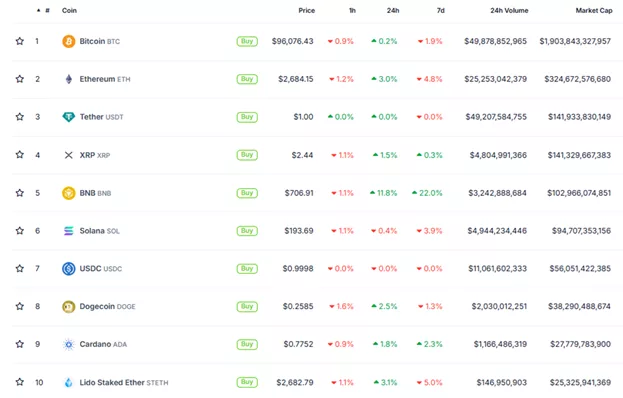Toggle the favorite star for Lido Staked Ether
The width and height of the screenshot is (623, 398).
[19, 382]
